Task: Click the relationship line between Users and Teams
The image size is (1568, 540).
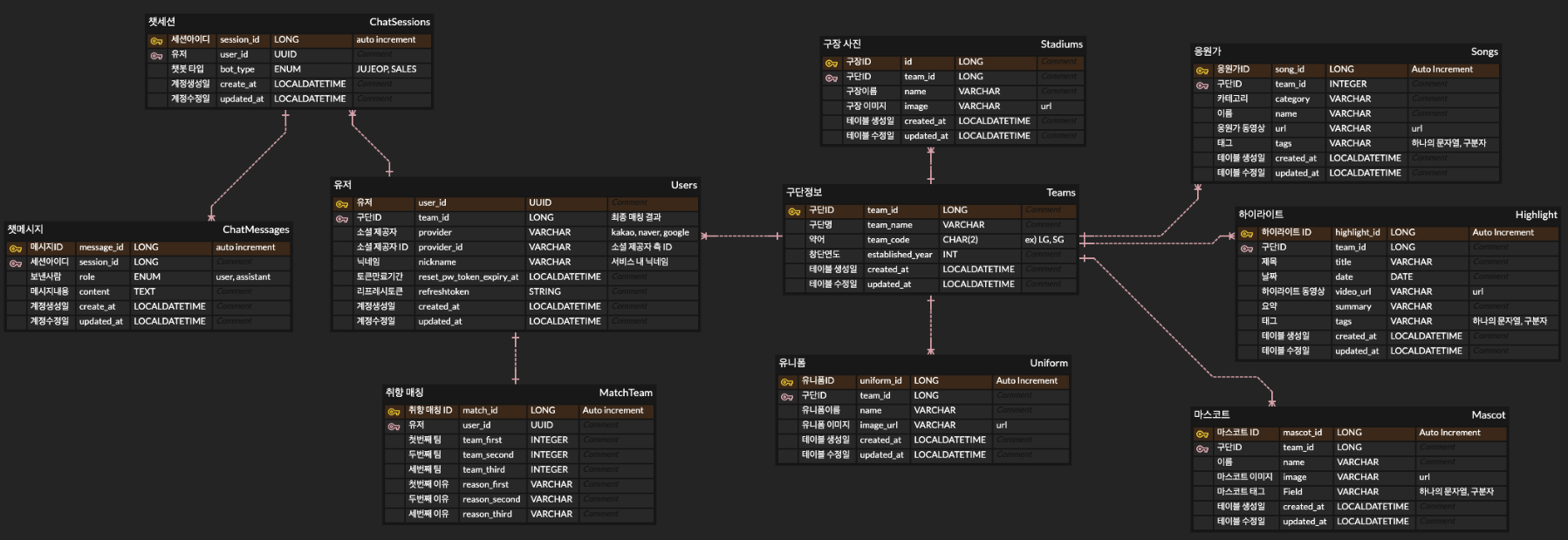Action: click(x=742, y=236)
